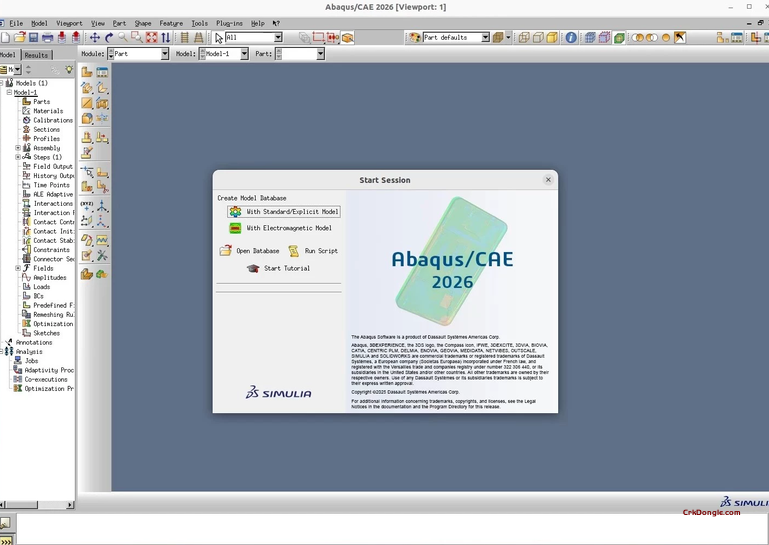Open the Viewport menu
769x545 pixels.
pyautogui.click(x=69, y=23)
